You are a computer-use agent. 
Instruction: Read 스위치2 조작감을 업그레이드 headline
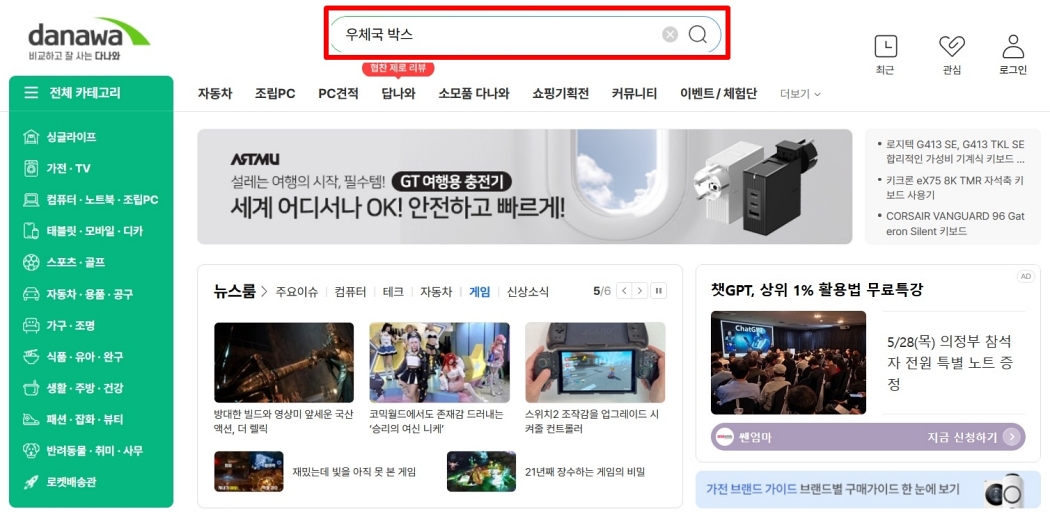click(593, 422)
